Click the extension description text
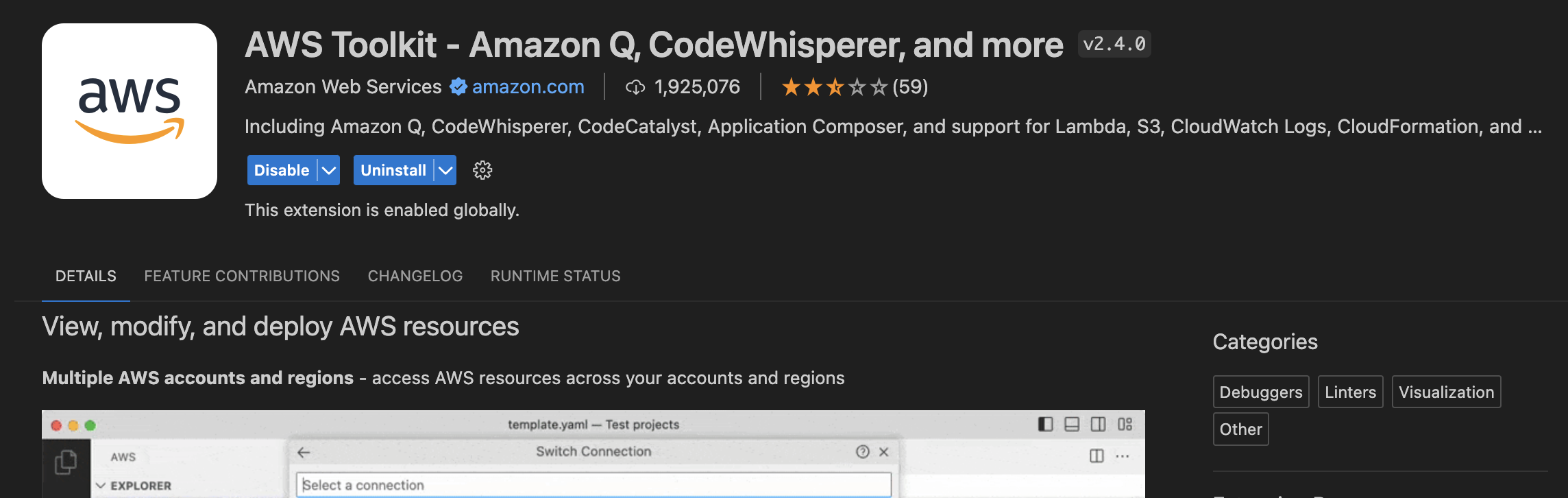1568x498 pixels. (893, 127)
